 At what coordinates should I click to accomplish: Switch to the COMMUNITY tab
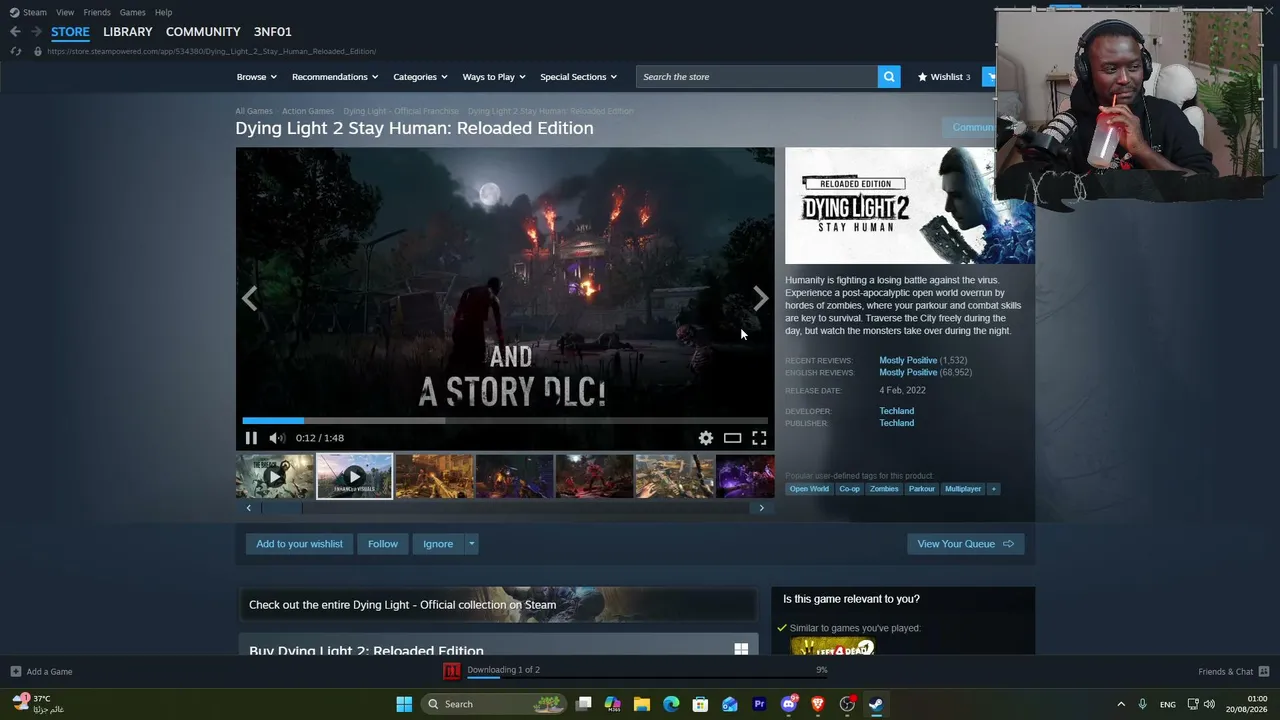(203, 32)
